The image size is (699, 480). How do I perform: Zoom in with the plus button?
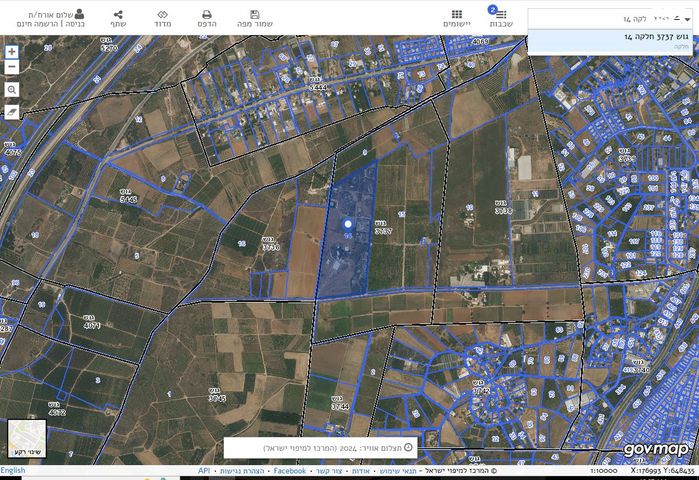click(x=12, y=52)
